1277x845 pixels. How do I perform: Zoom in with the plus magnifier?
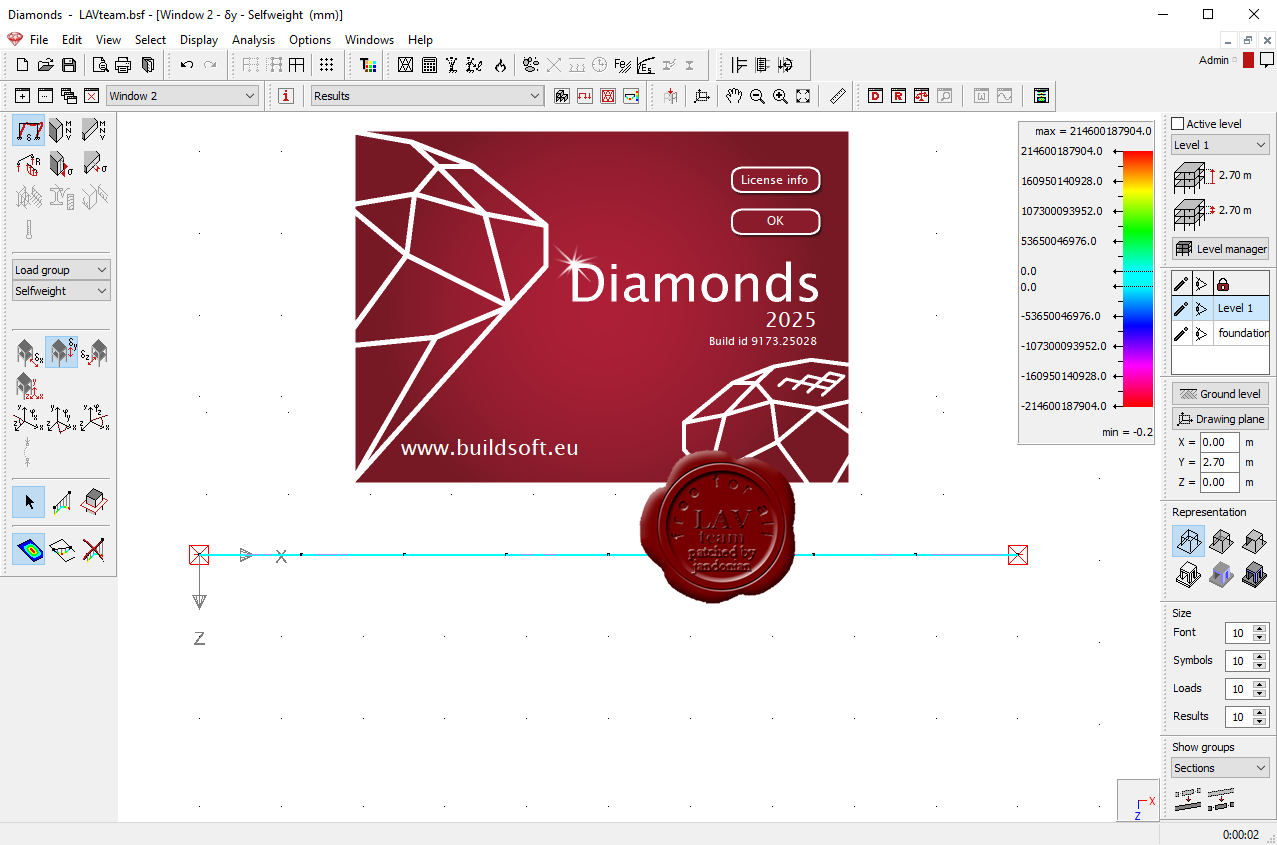point(780,96)
